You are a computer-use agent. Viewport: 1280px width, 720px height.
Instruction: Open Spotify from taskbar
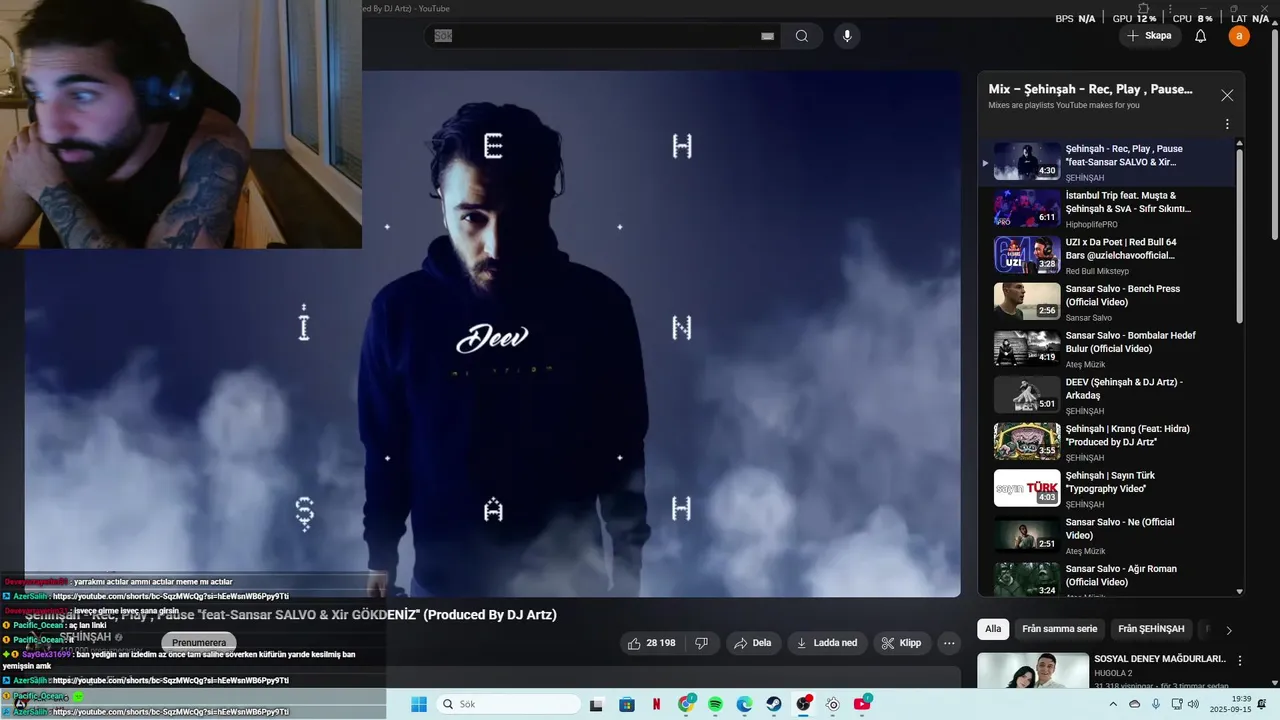[x=716, y=704]
